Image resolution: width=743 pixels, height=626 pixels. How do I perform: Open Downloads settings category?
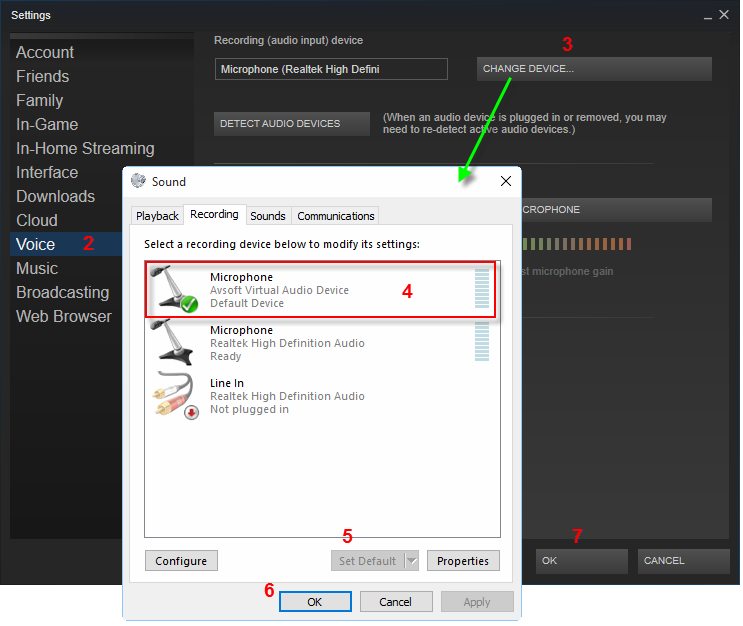point(55,196)
